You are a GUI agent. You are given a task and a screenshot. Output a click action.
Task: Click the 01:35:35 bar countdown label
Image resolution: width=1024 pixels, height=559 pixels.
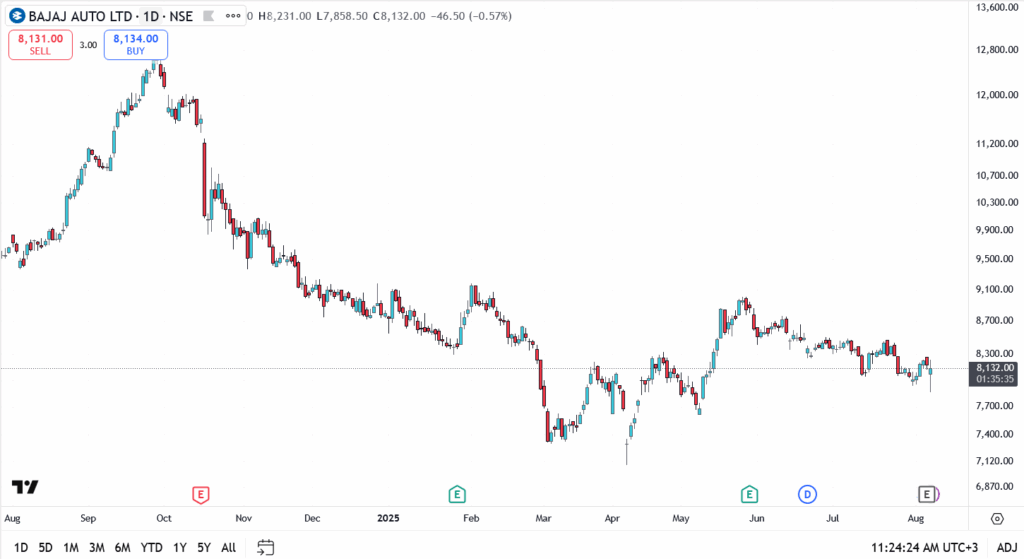click(995, 379)
